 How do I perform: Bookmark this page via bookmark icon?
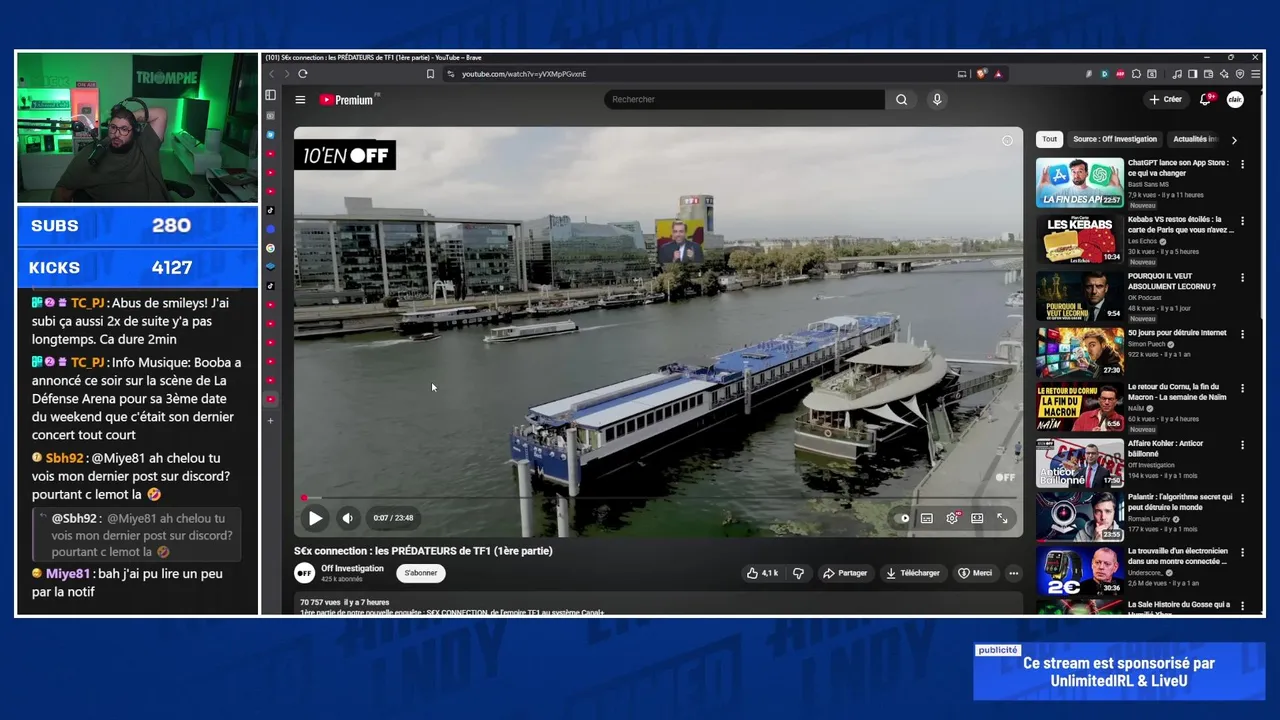(x=430, y=74)
